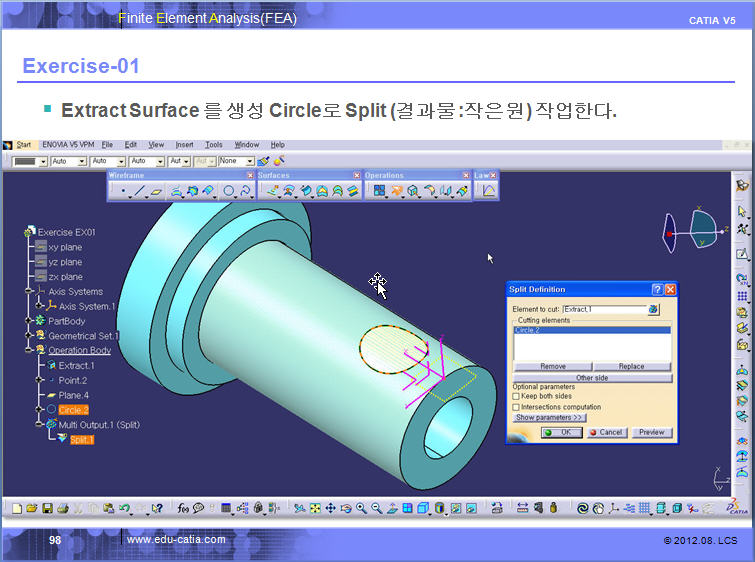This screenshot has width=755, height=562.
Task: Click the Other side button
Action: (592, 378)
